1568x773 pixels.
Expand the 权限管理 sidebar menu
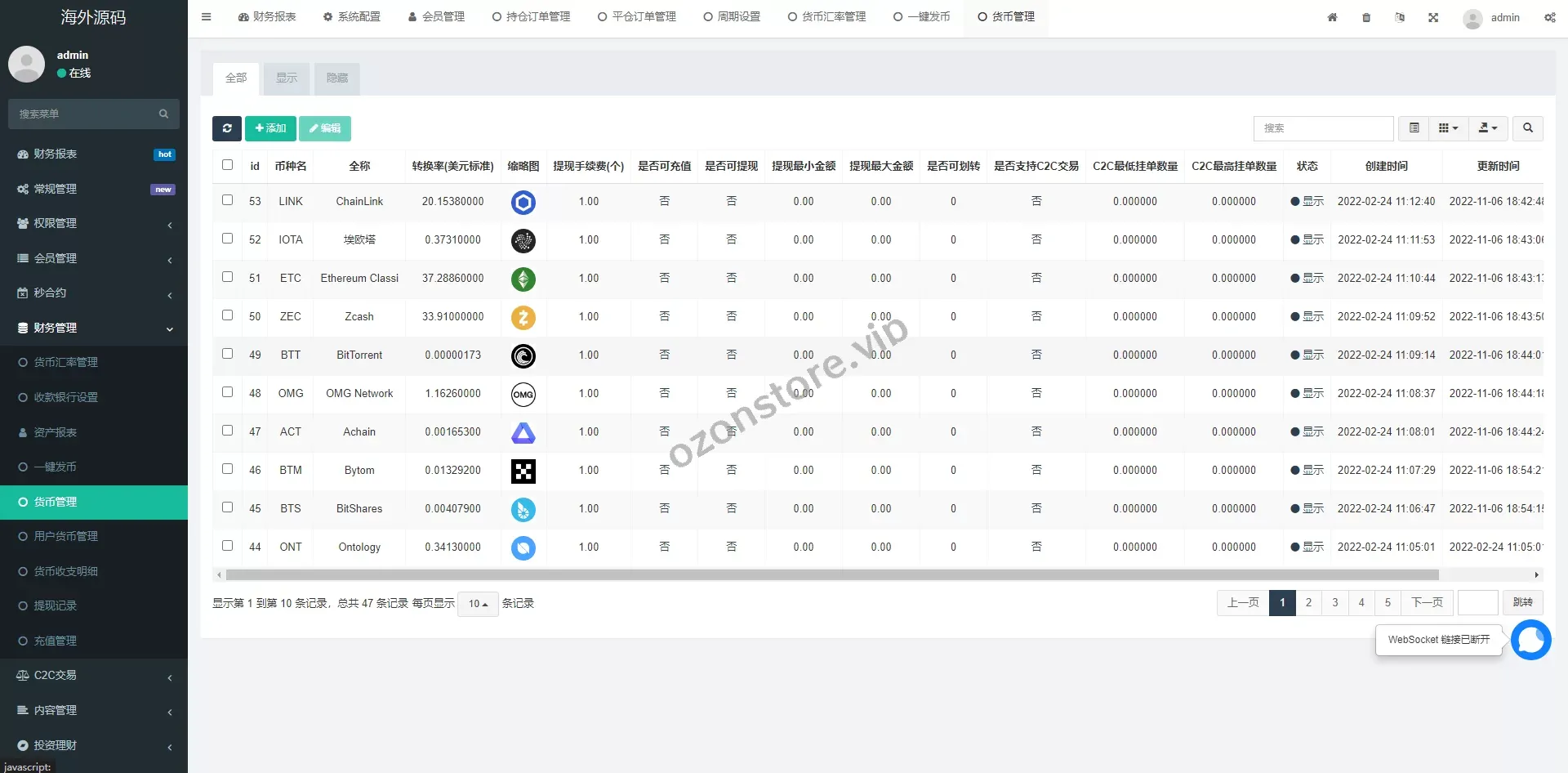94,224
